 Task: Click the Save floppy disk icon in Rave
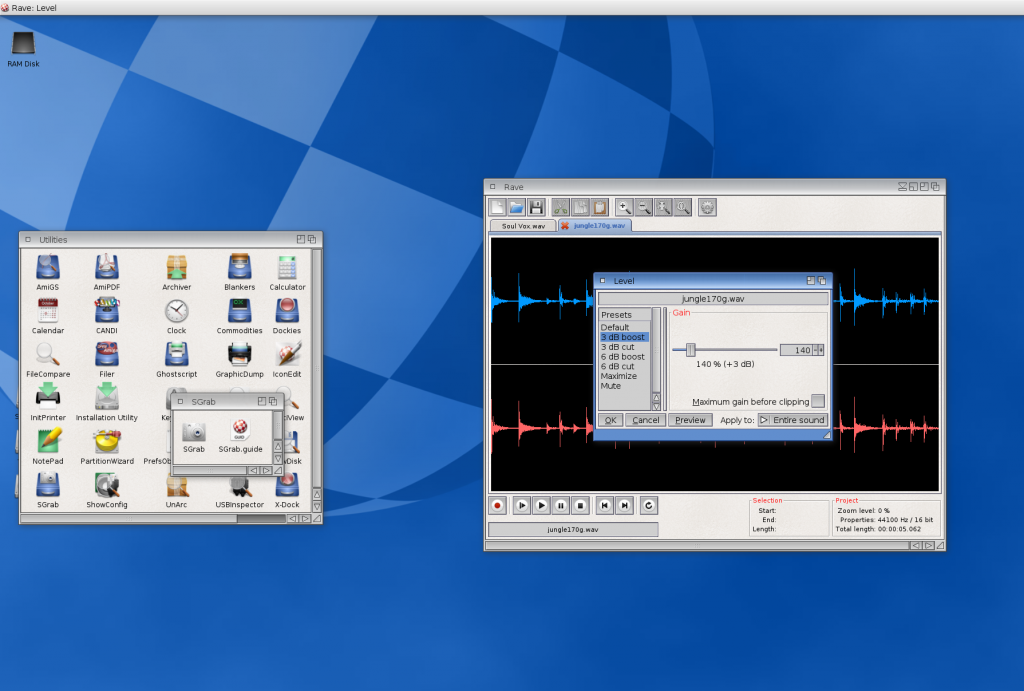tap(536, 207)
